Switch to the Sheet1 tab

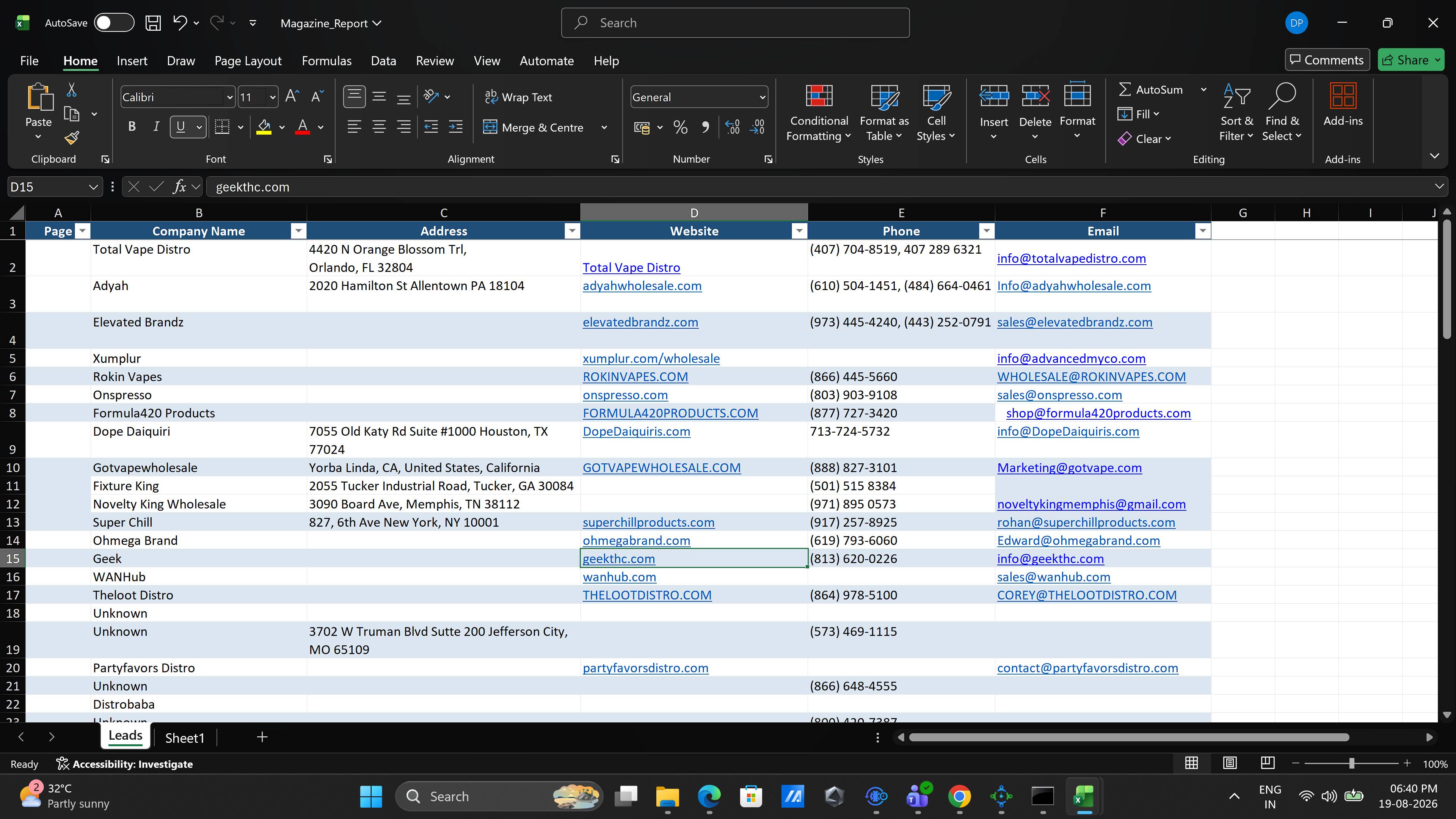[184, 737]
